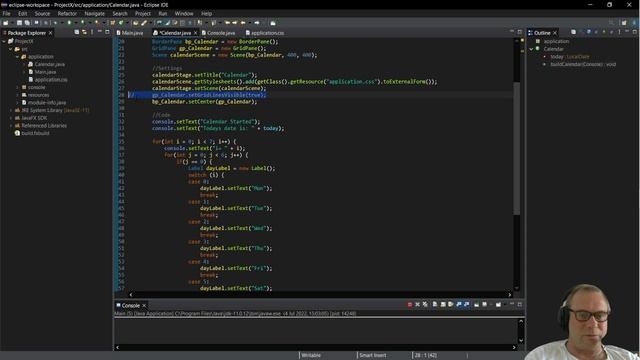
Task: Toggle Scroll Lock icon in Console toolbar
Action: (443, 304)
